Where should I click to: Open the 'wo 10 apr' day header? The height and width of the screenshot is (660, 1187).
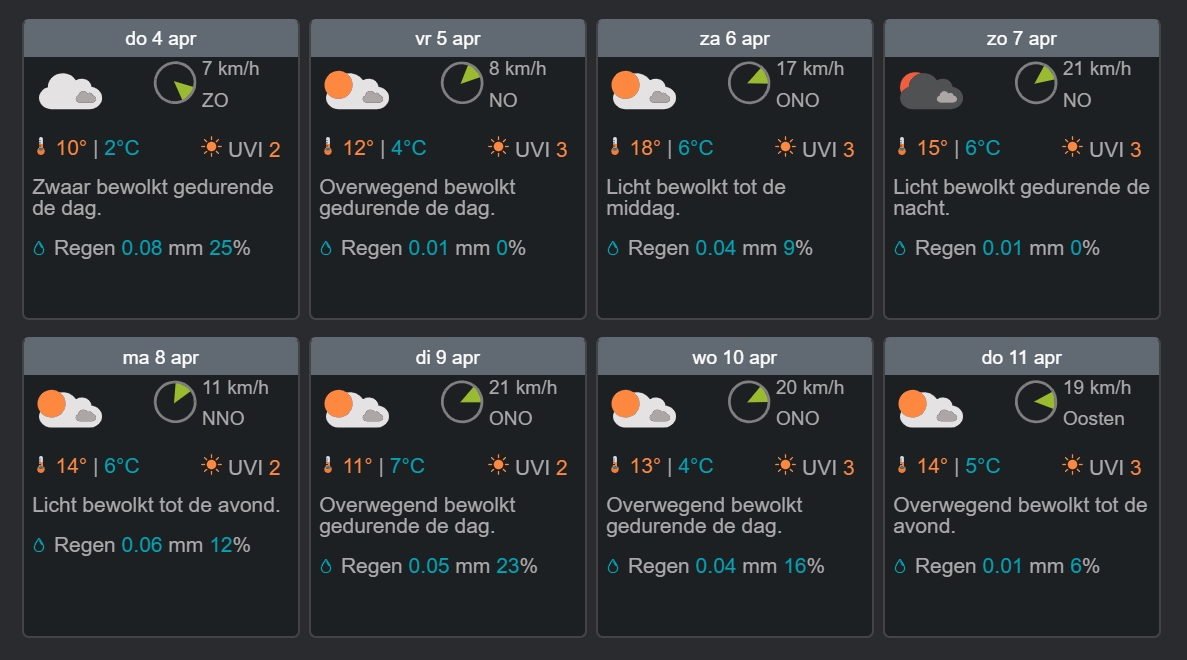pos(735,357)
